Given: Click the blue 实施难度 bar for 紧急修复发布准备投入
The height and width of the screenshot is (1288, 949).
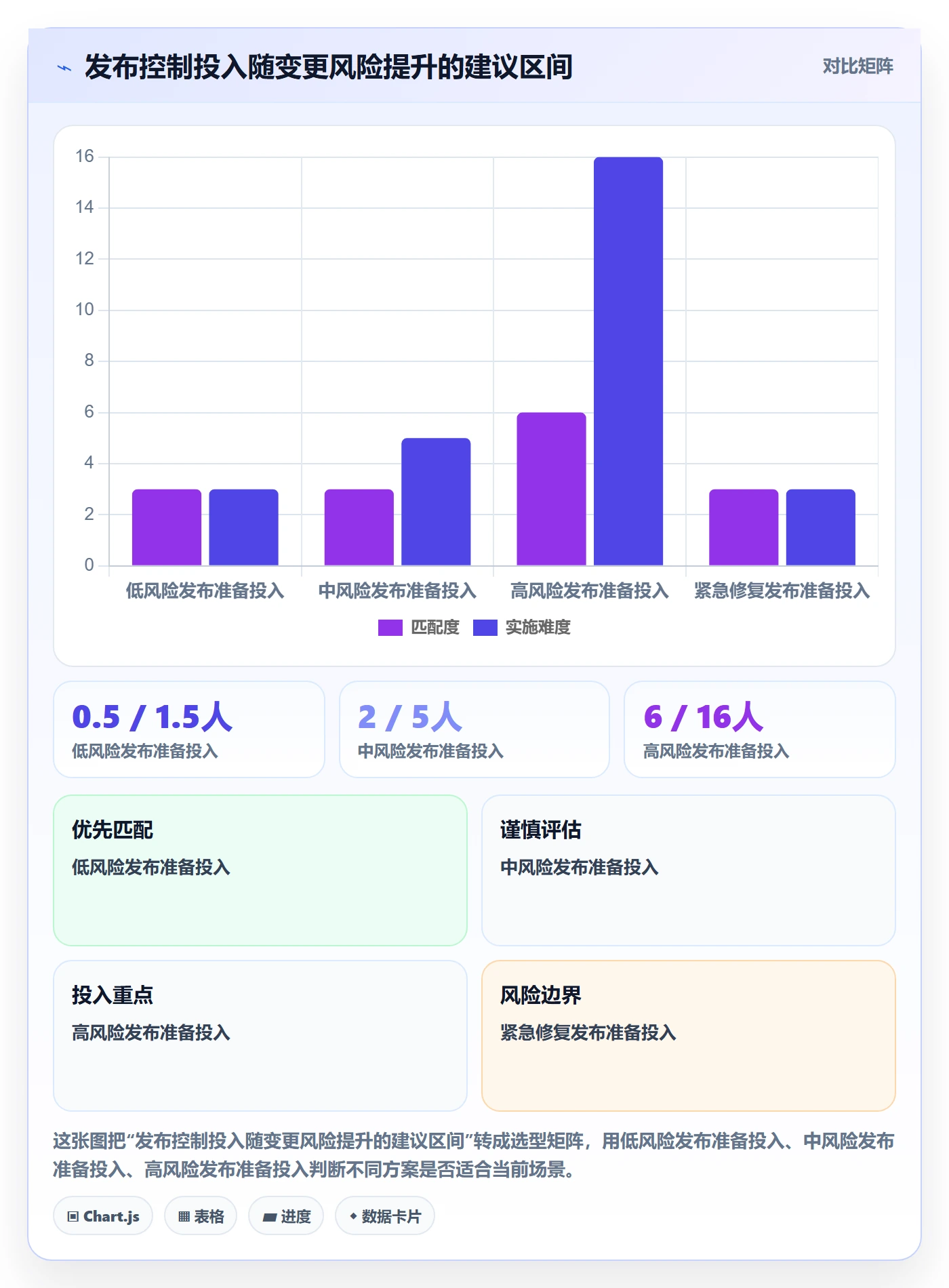Looking at the screenshot, I should [x=821, y=527].
